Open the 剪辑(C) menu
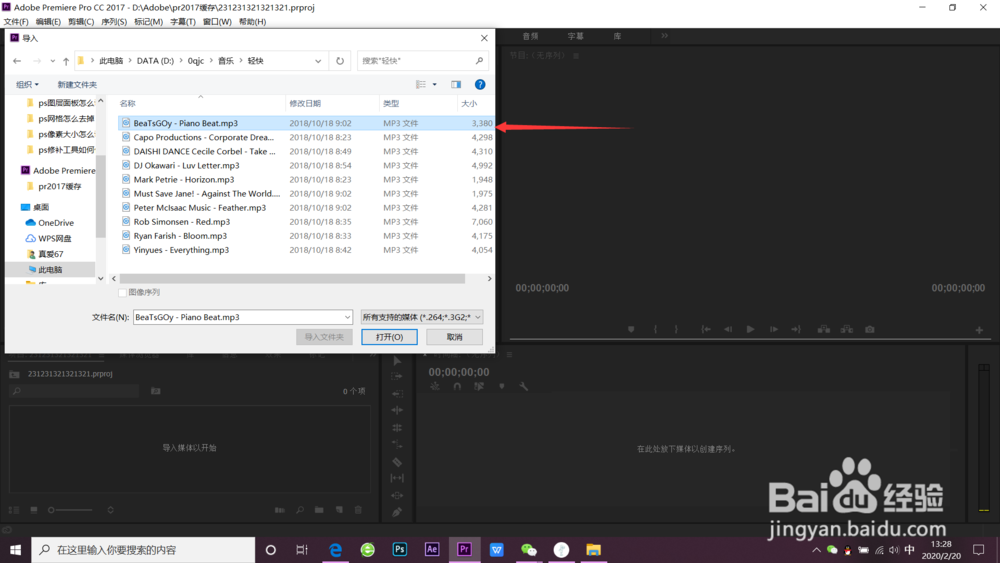 click(x=81, y=22)
